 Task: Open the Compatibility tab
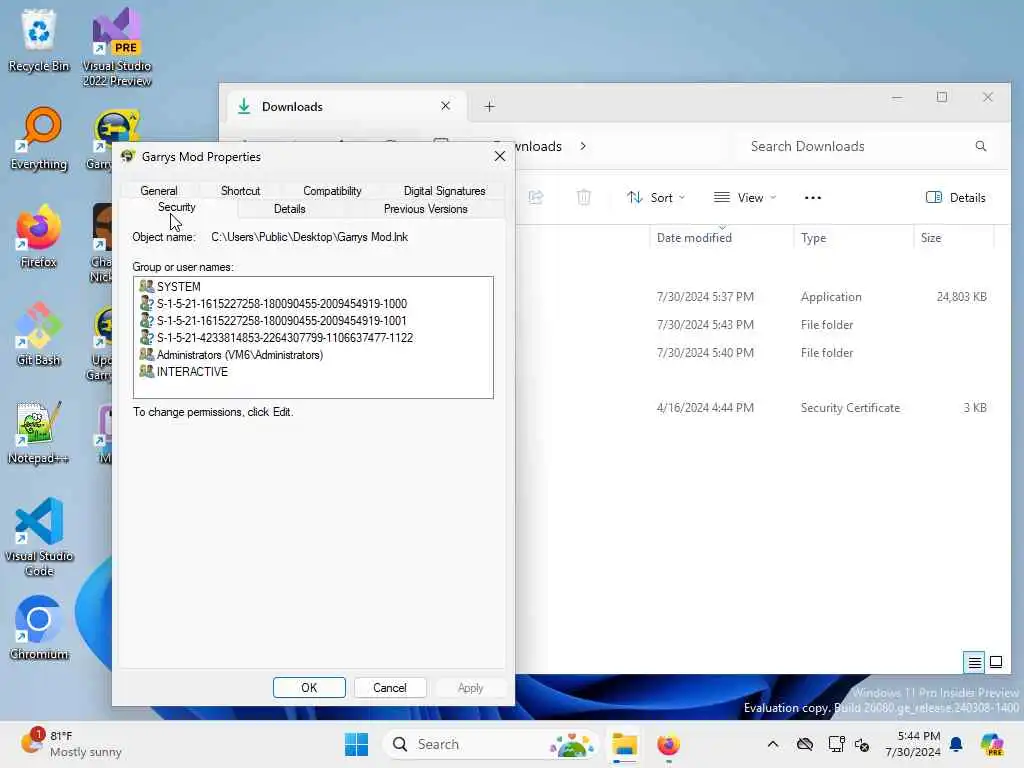click(332, 191)
